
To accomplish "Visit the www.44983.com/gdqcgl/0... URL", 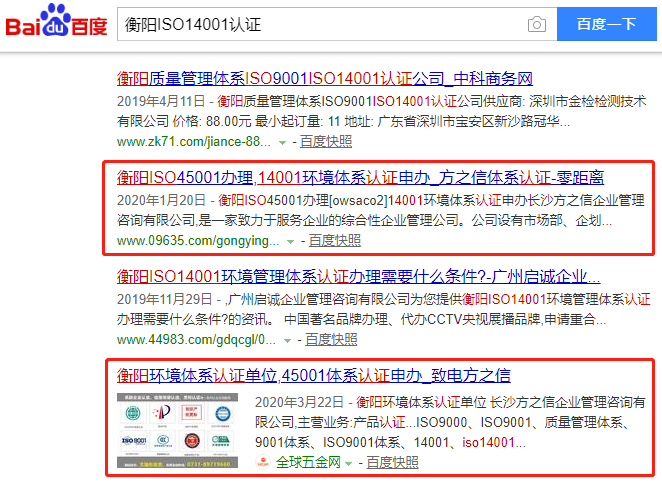I will [x=196, y=340].
